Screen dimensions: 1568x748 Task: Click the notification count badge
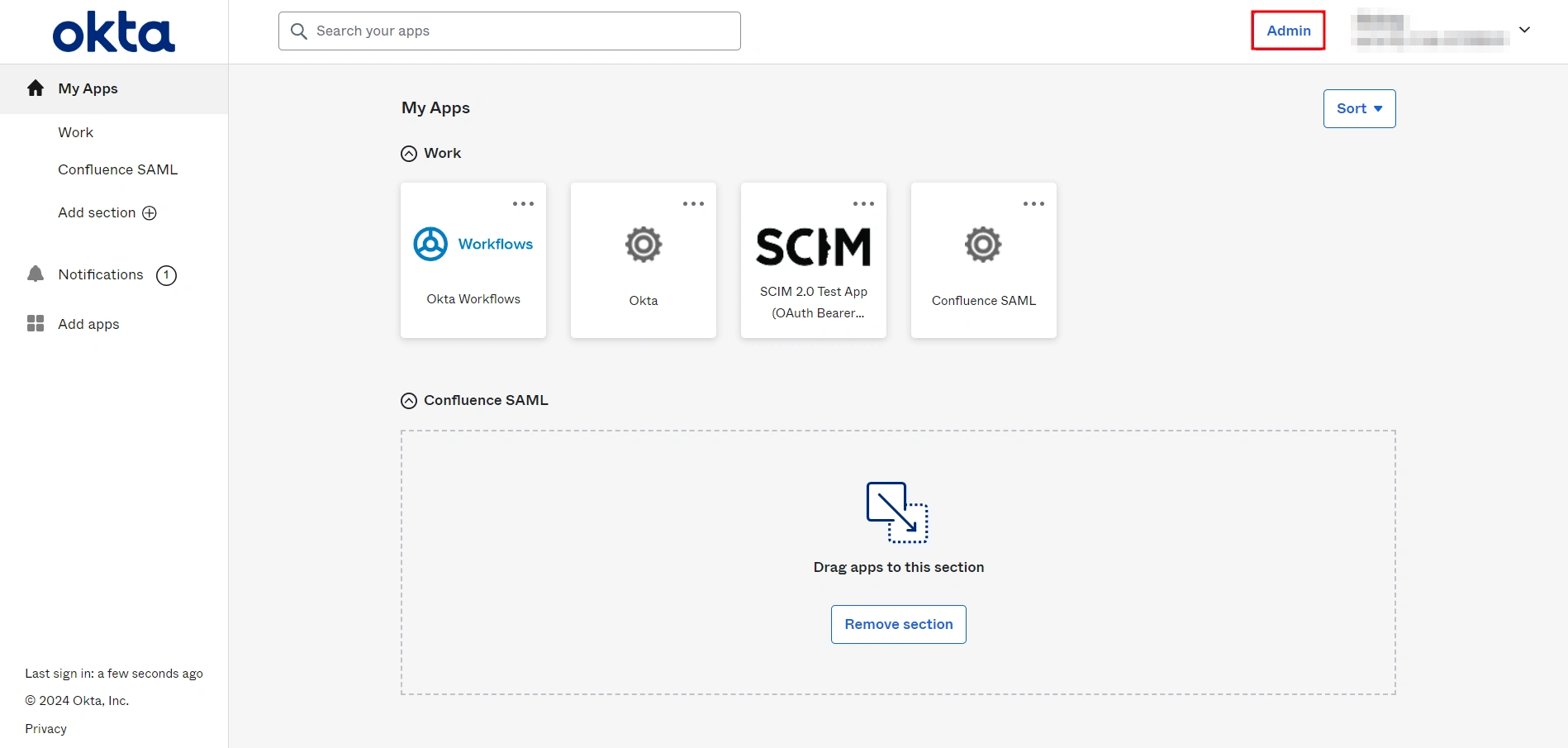coord(166,275)
